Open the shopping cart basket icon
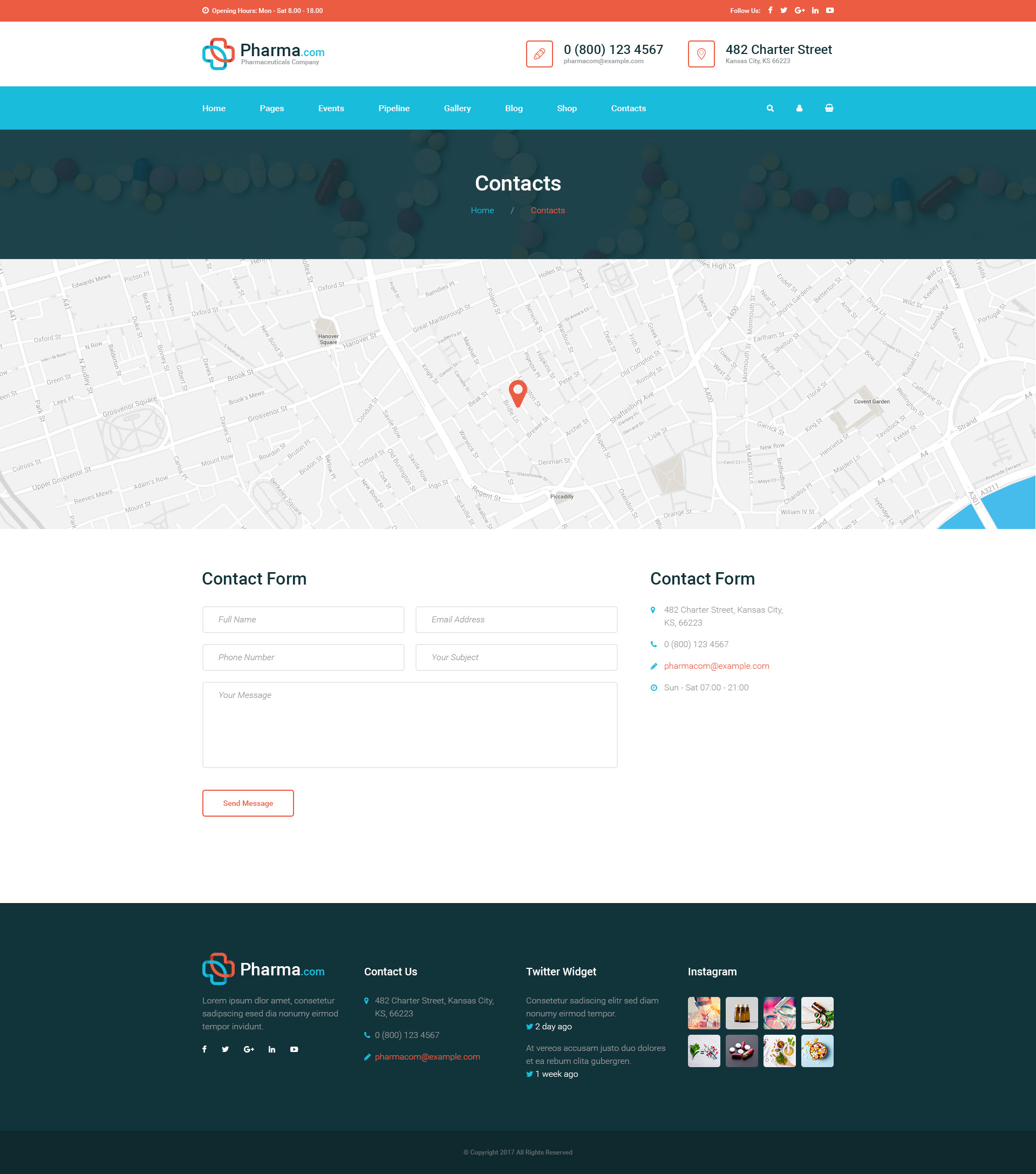1036x1174 pixels. click(x=829, y=108)
